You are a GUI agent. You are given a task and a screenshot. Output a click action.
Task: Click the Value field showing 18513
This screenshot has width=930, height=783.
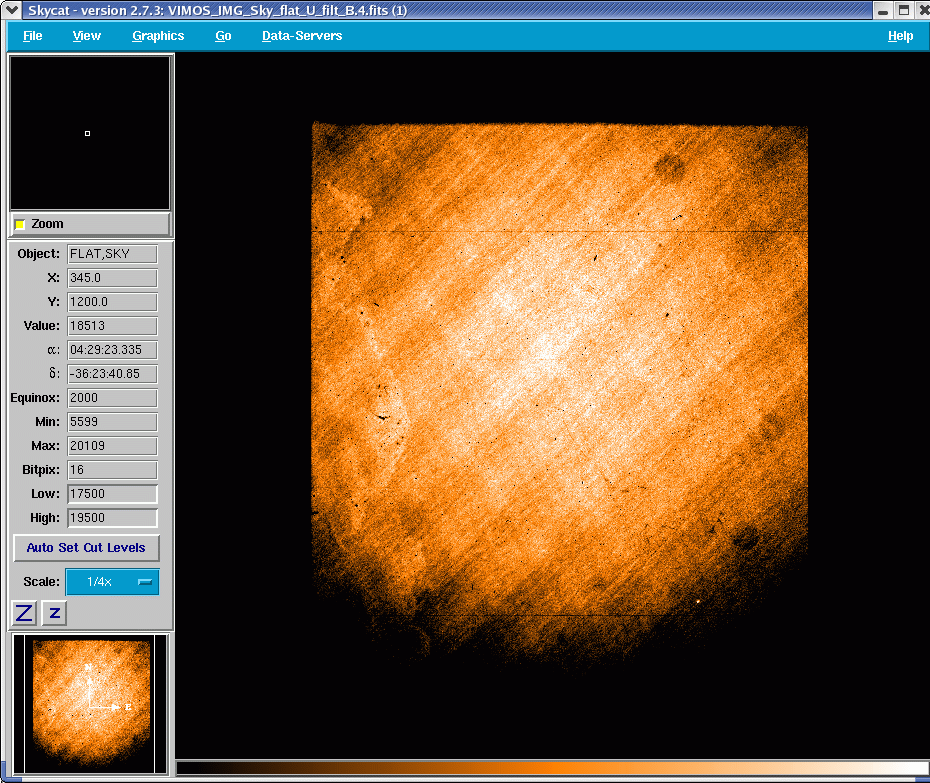coord(112,326)
